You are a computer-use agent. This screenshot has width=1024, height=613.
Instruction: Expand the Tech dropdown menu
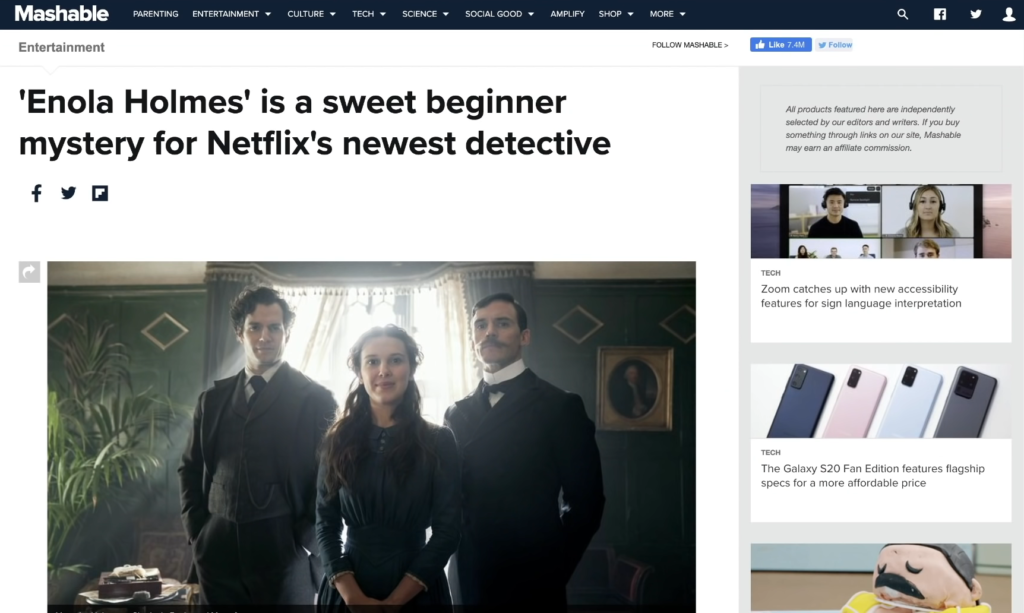pyautogui.click(x=369, y=14)
